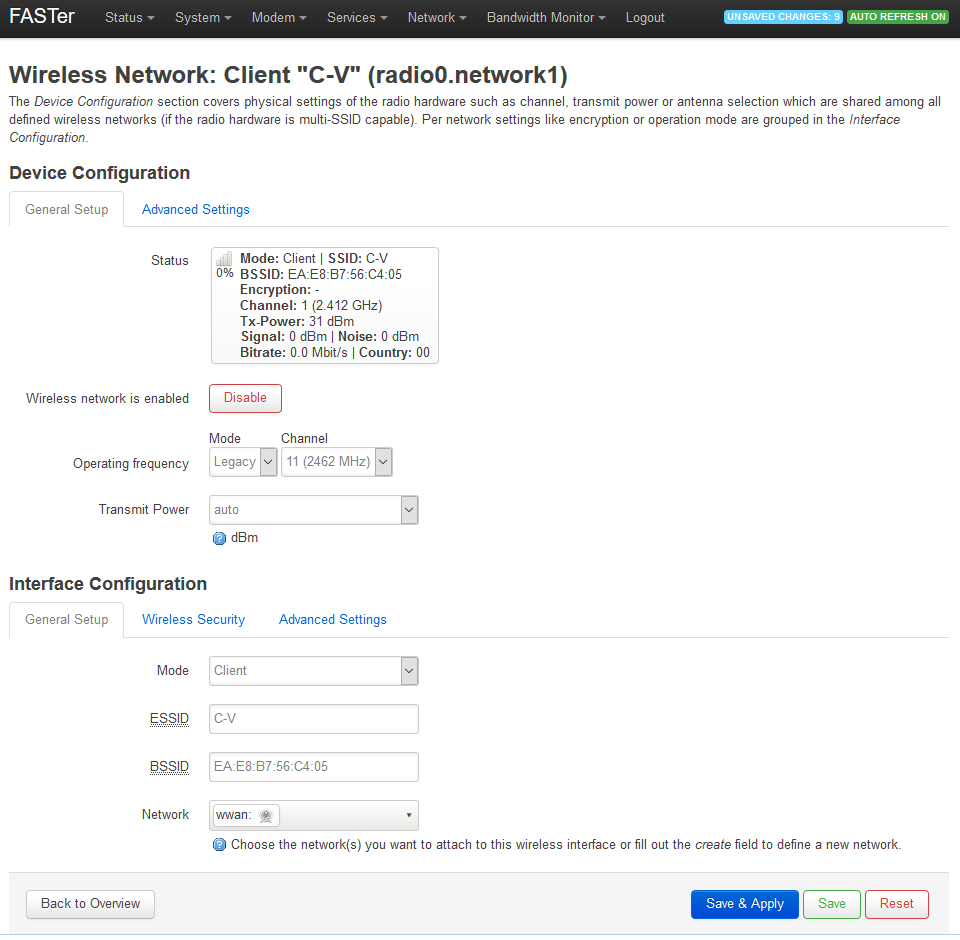960x940 pixels.
Task: Open Device Configuration Advanced Settings tab
Action: [x=195, y=210]
